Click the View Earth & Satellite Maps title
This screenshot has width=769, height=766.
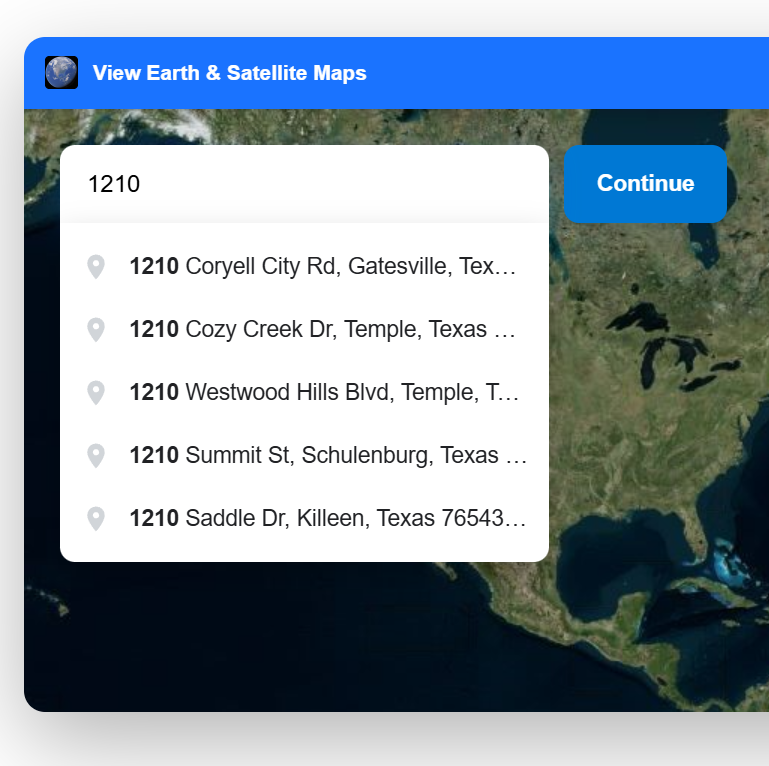coord(230,73)
